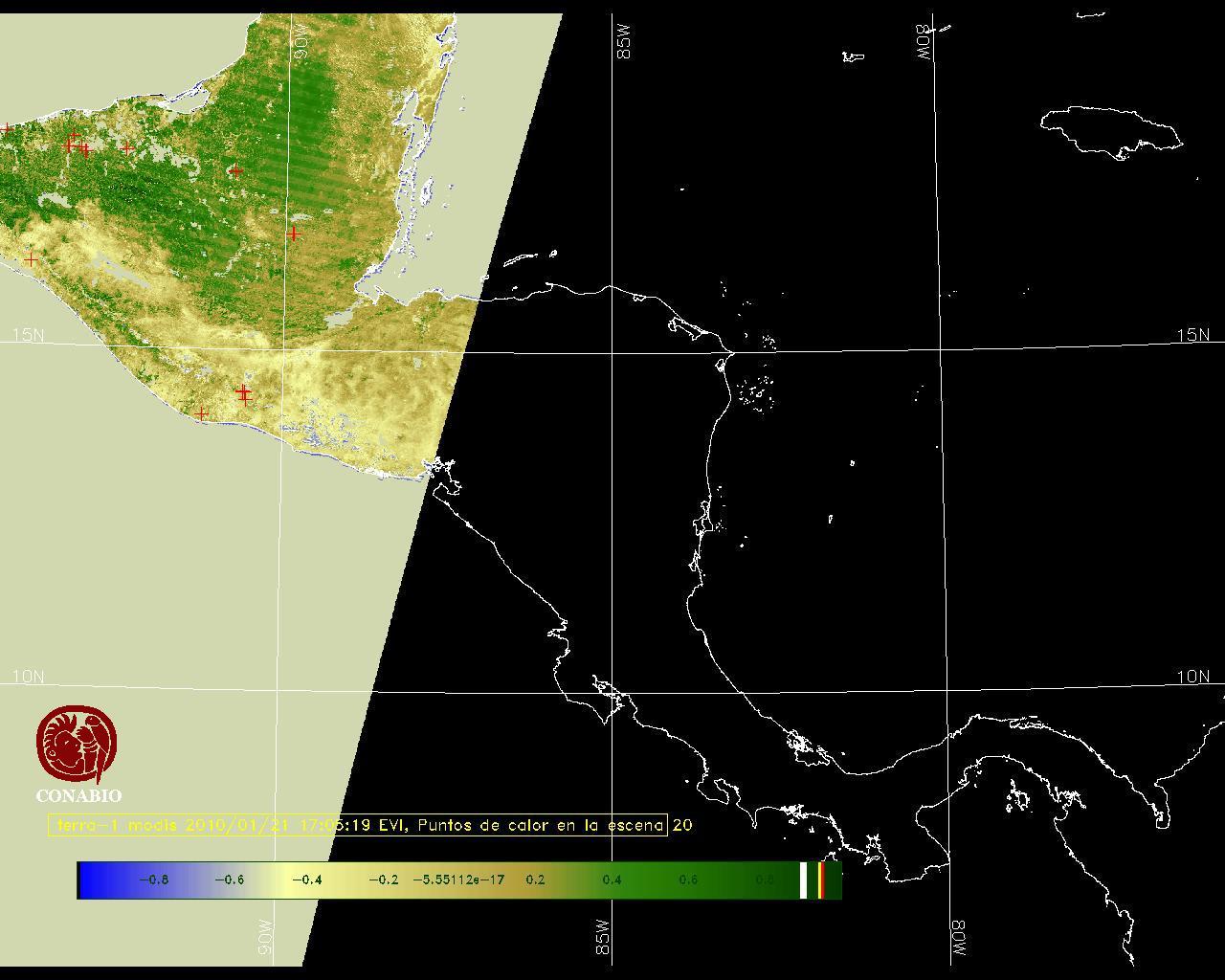Image resolution: width=1225 pixels, height=980 pixels.
Task: Click the top 90W longitude label
Action: coord(301,44)
